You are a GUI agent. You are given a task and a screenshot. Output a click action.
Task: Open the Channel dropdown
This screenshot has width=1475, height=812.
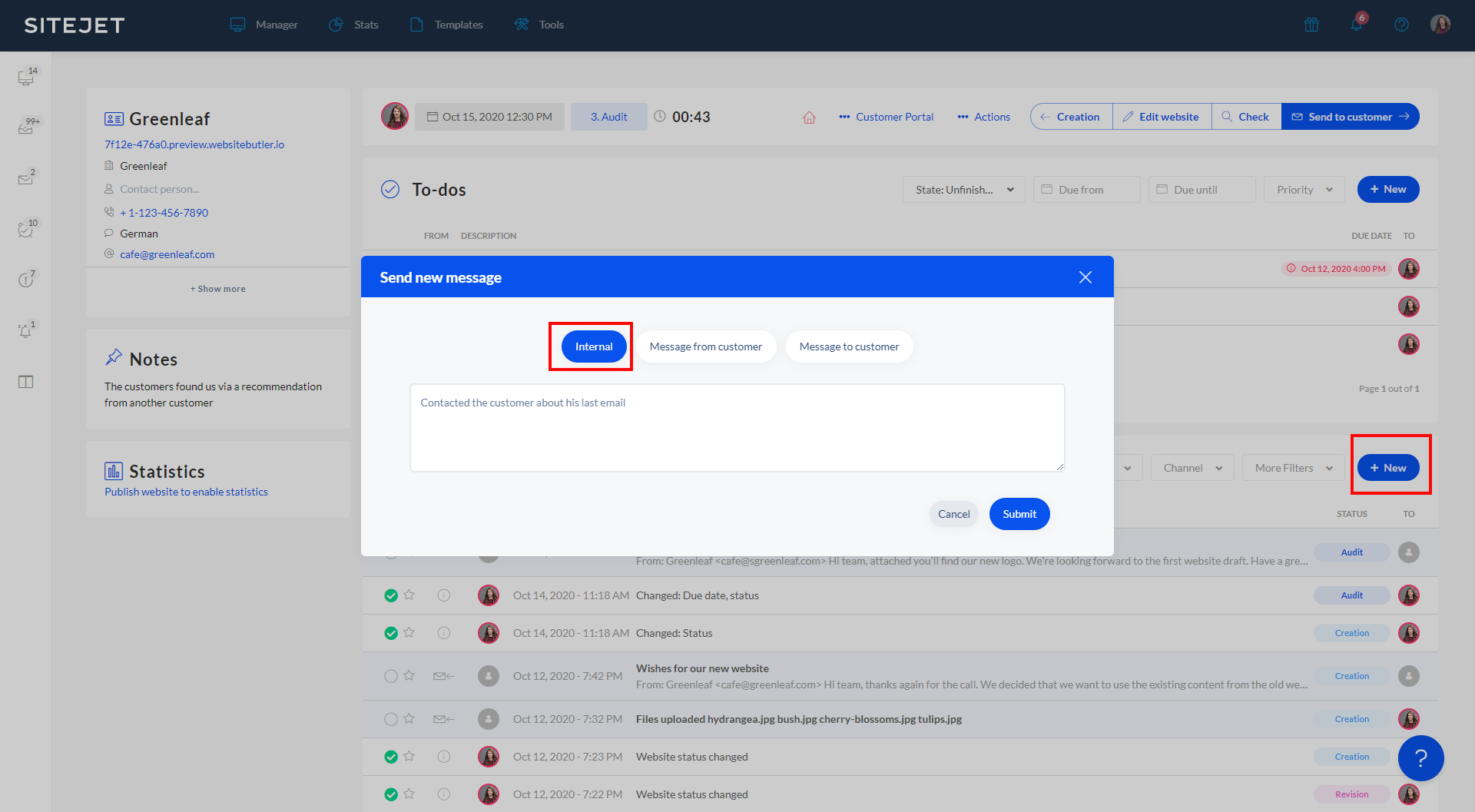pyautogui.click(x=1192, y=467)
